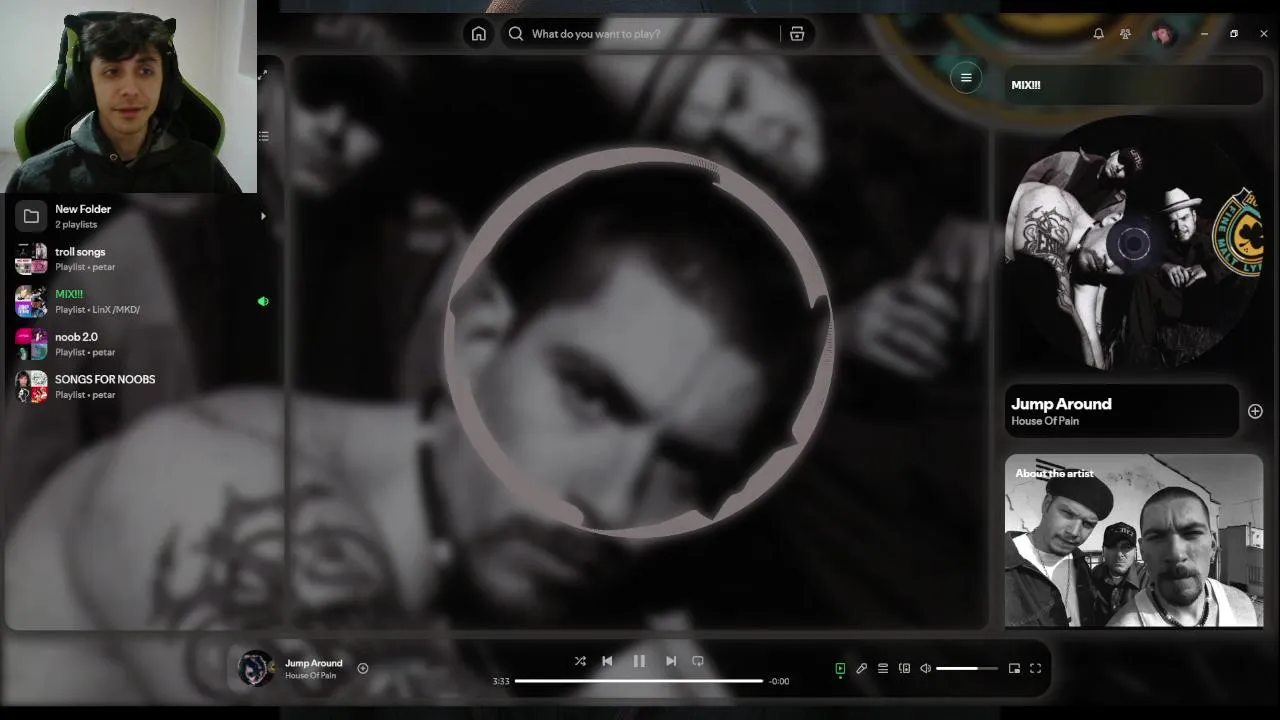Add Jump Around to Liked Songs from panel
1280x720 pixels.
coord(1255,411)
